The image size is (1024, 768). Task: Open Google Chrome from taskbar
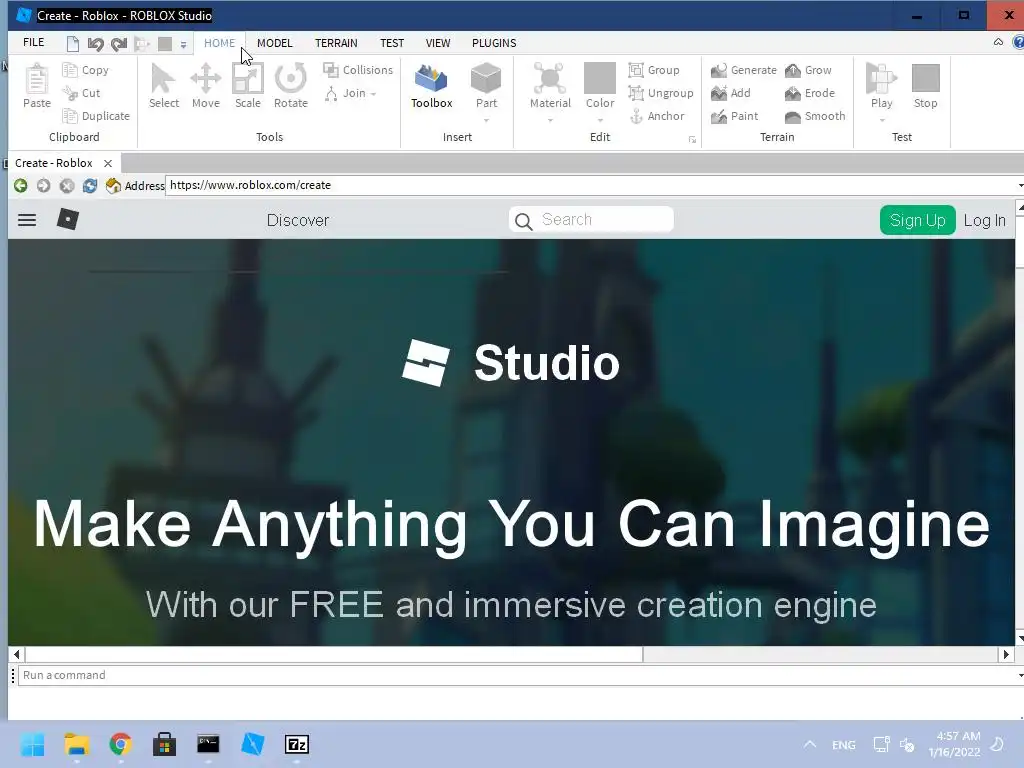120,744
